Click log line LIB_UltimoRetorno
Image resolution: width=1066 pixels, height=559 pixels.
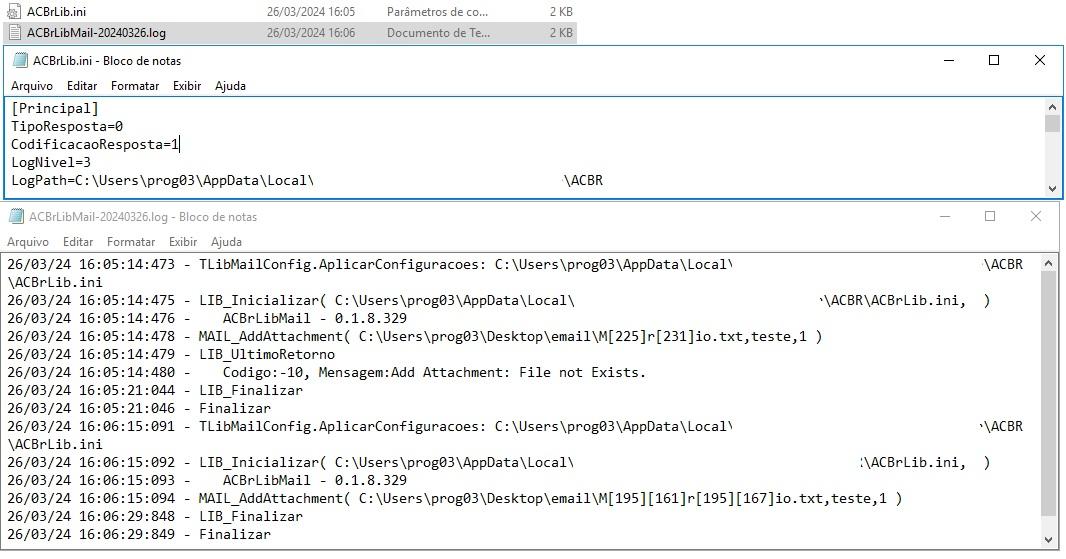point(171,354)
